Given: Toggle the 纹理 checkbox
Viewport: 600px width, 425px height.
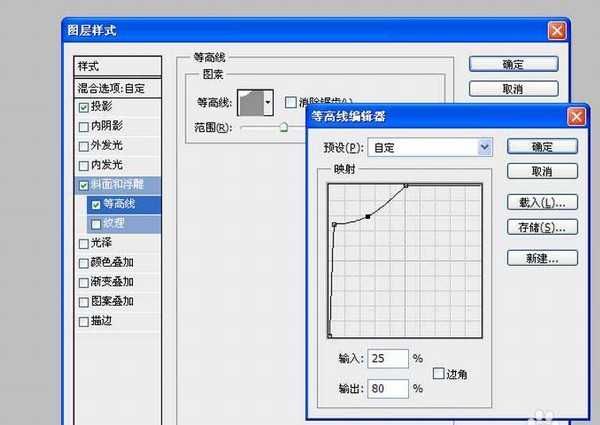Looking at the screenshot, I should (x=96, y=223).
